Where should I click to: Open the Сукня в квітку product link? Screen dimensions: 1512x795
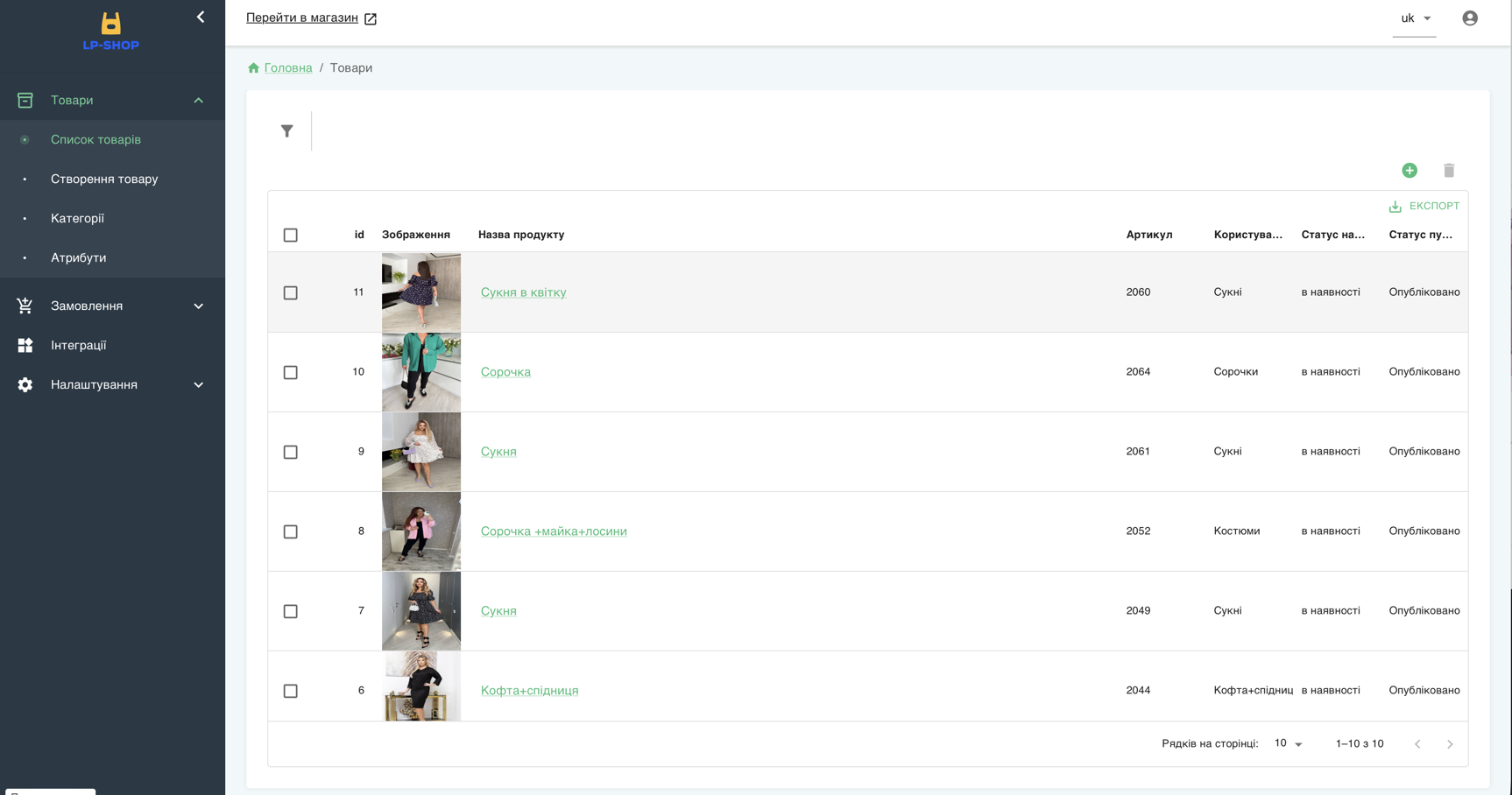[x=523, y=292]
